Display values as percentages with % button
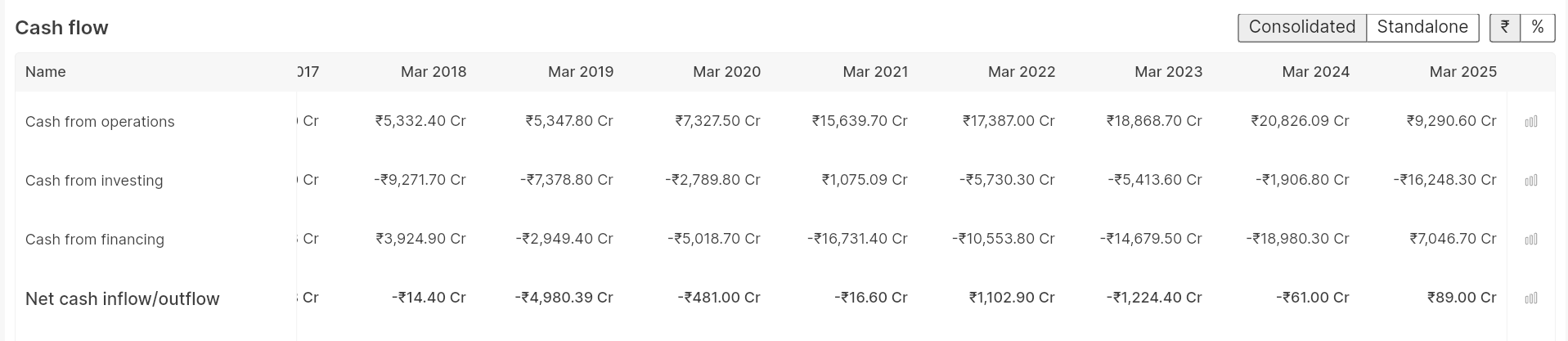Image resolution: width=1568 pixels, height=341 pixels. (x=1538, y=27)
